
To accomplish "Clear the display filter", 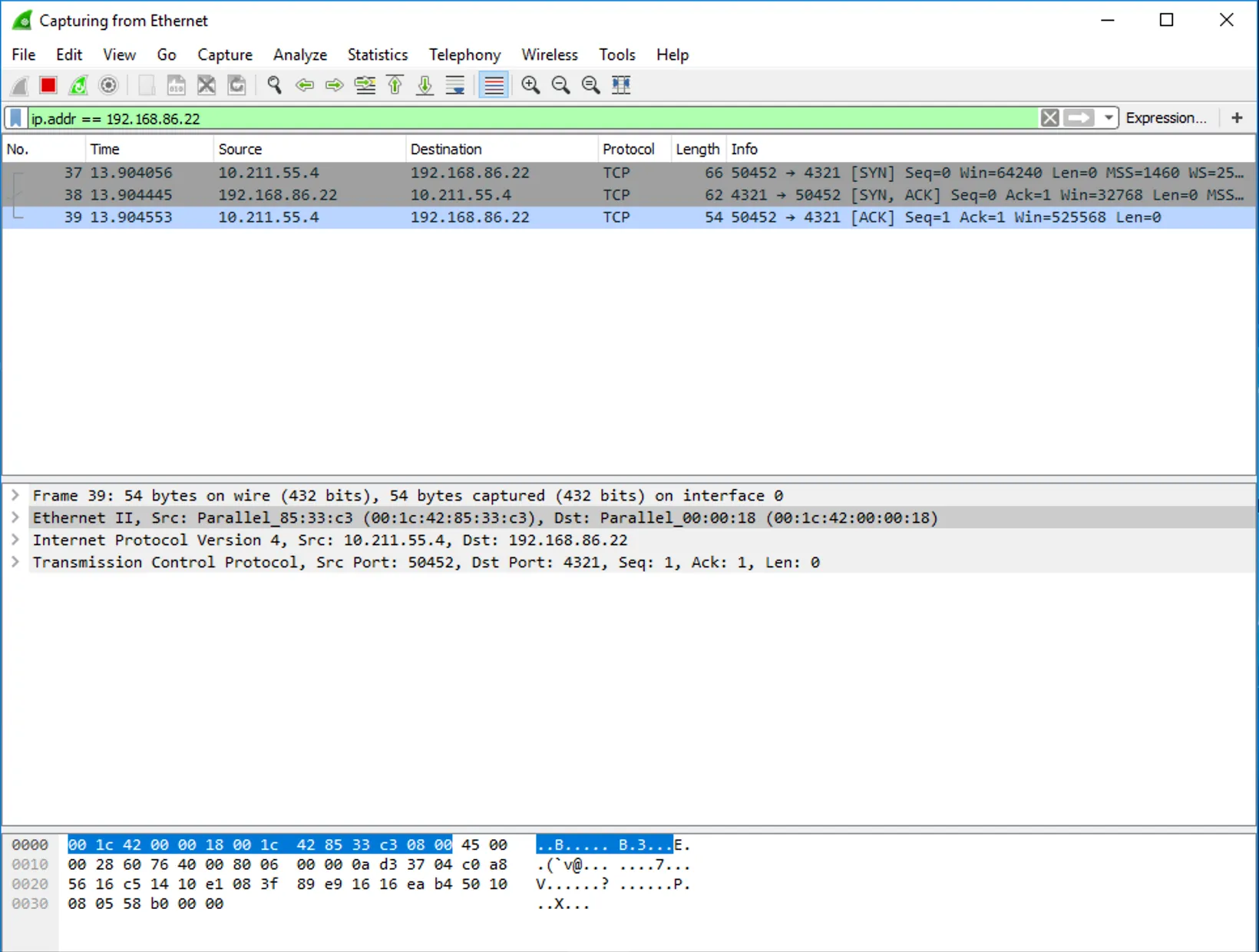I will [1049, 118].
